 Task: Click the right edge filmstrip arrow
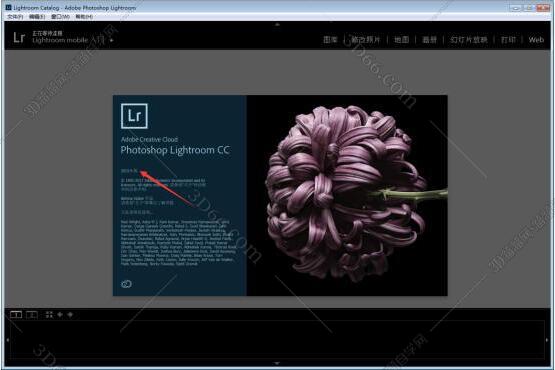coord(547,340)
